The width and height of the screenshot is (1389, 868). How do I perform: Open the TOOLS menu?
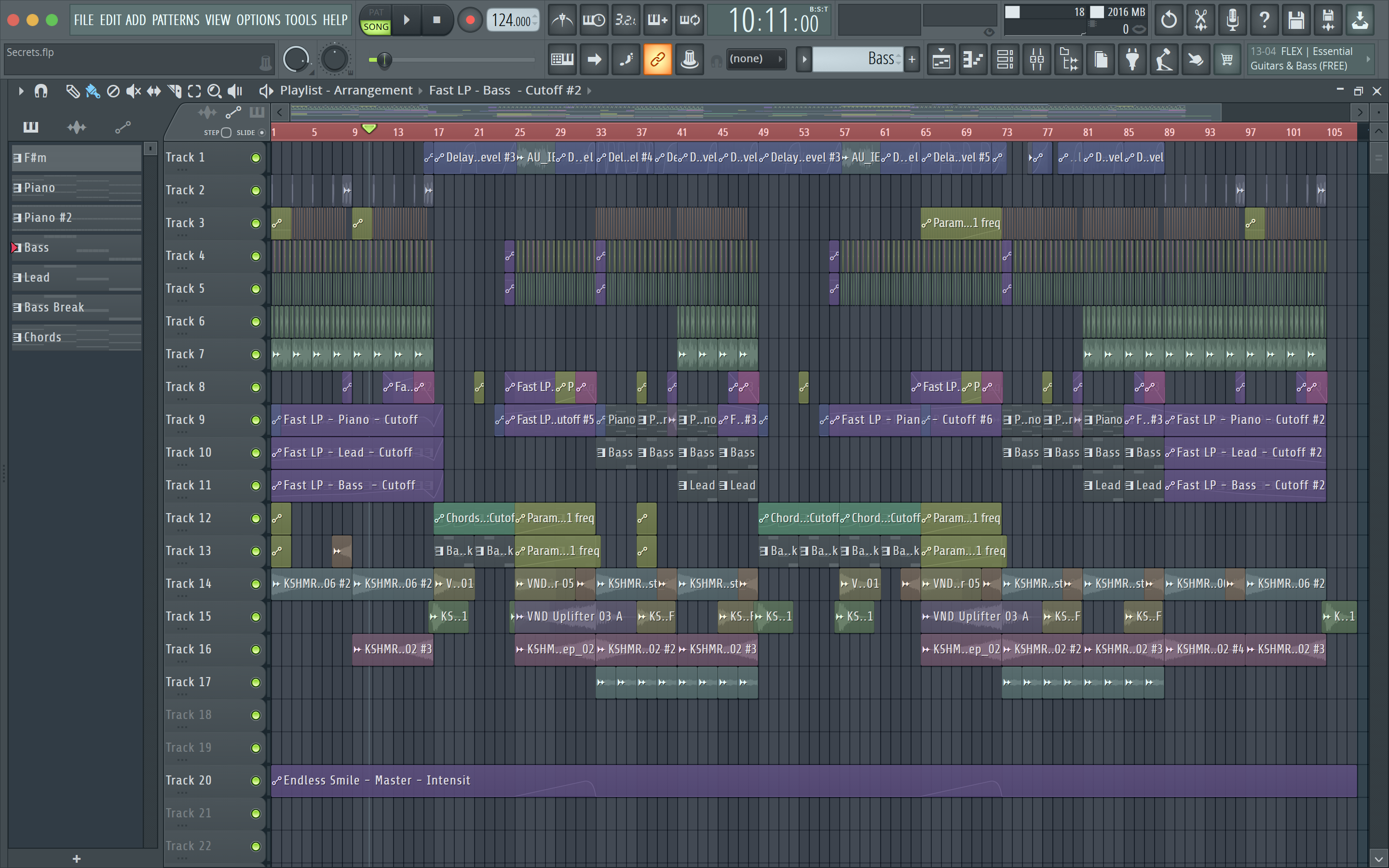click(x=301, y=20)
